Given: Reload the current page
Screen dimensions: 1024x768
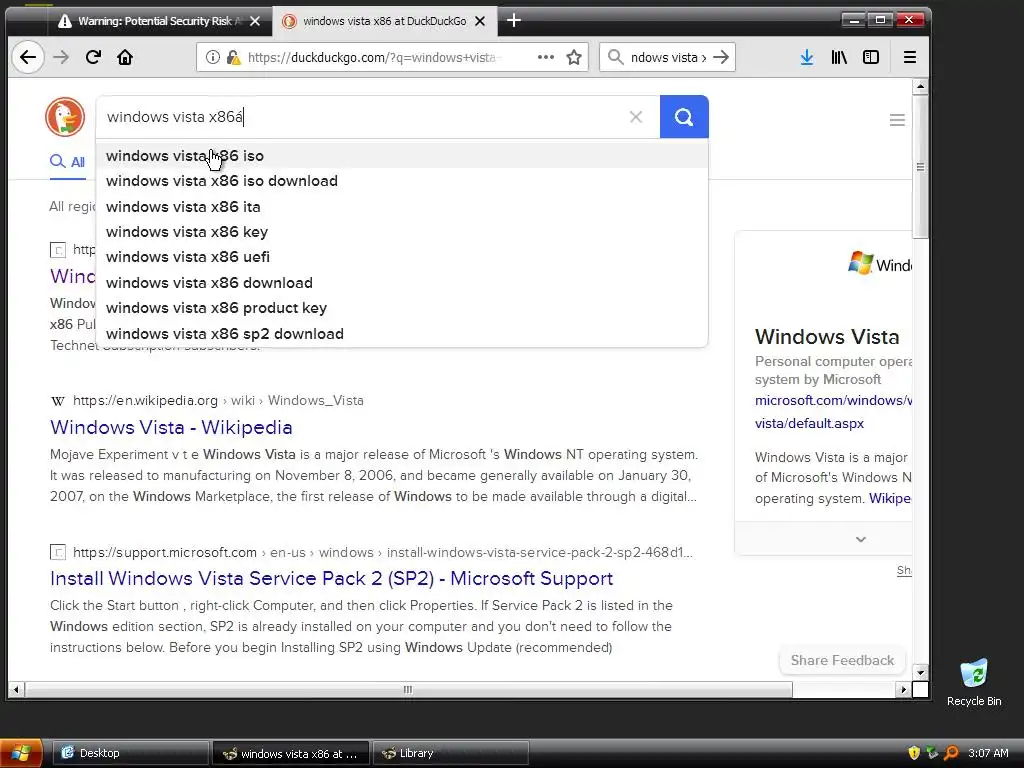Looking at the screenshot, I should [93, 57].
